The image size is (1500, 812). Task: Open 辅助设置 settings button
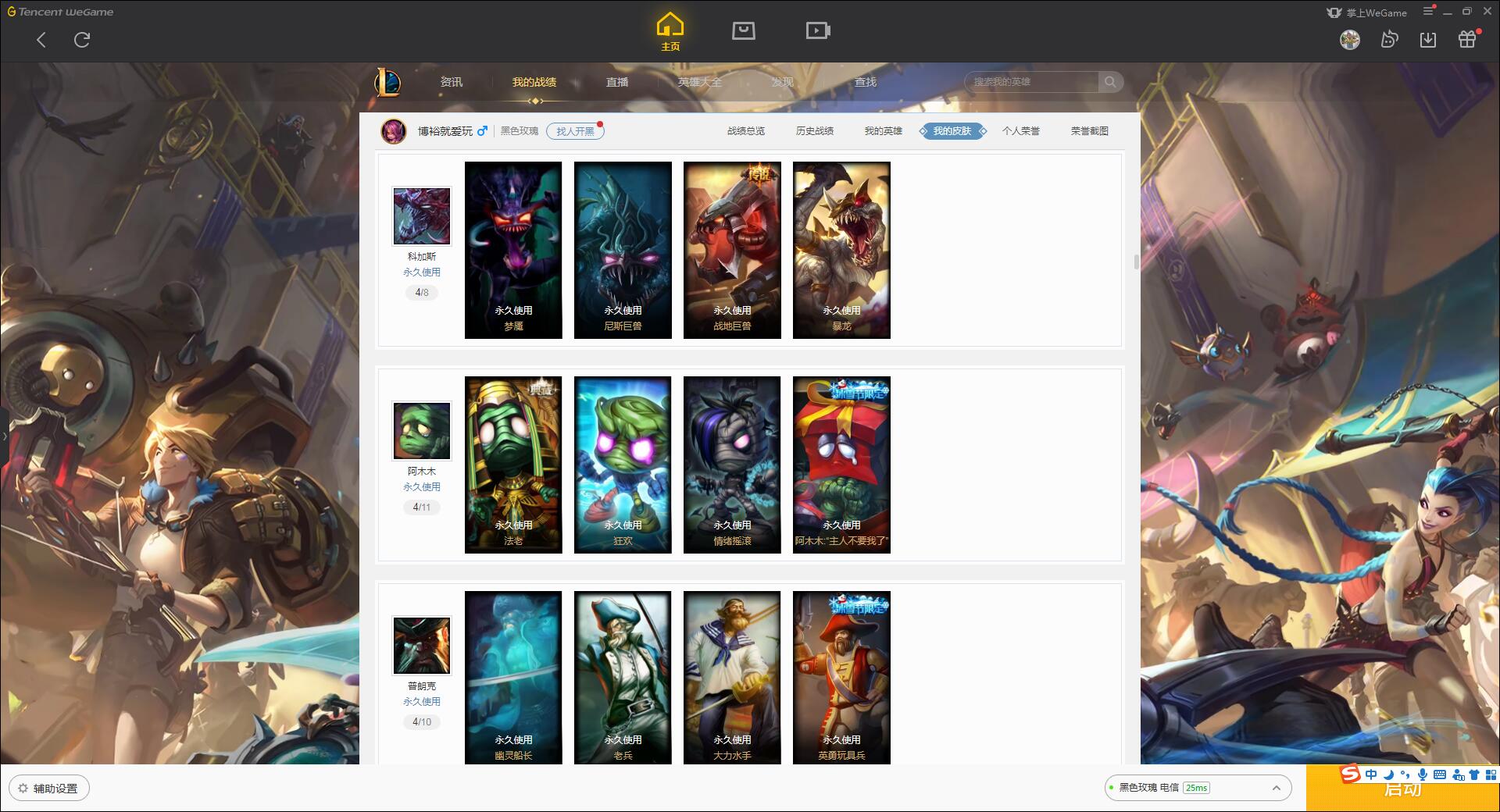pos(48,789)
